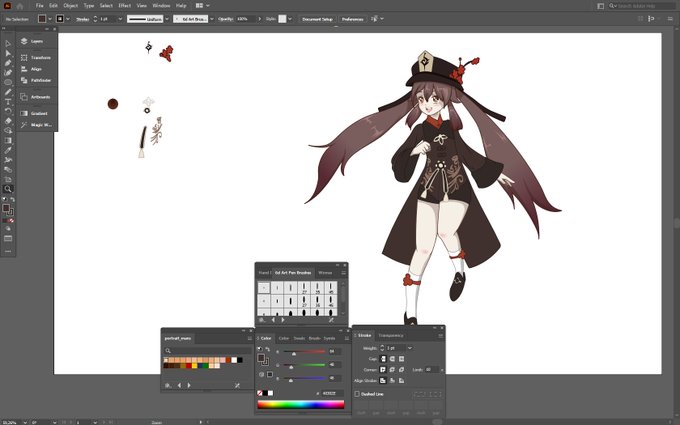Align stroke to outside
Image resolution: width=680 pixels, height=425 pixels.
[x=401, y=380]
